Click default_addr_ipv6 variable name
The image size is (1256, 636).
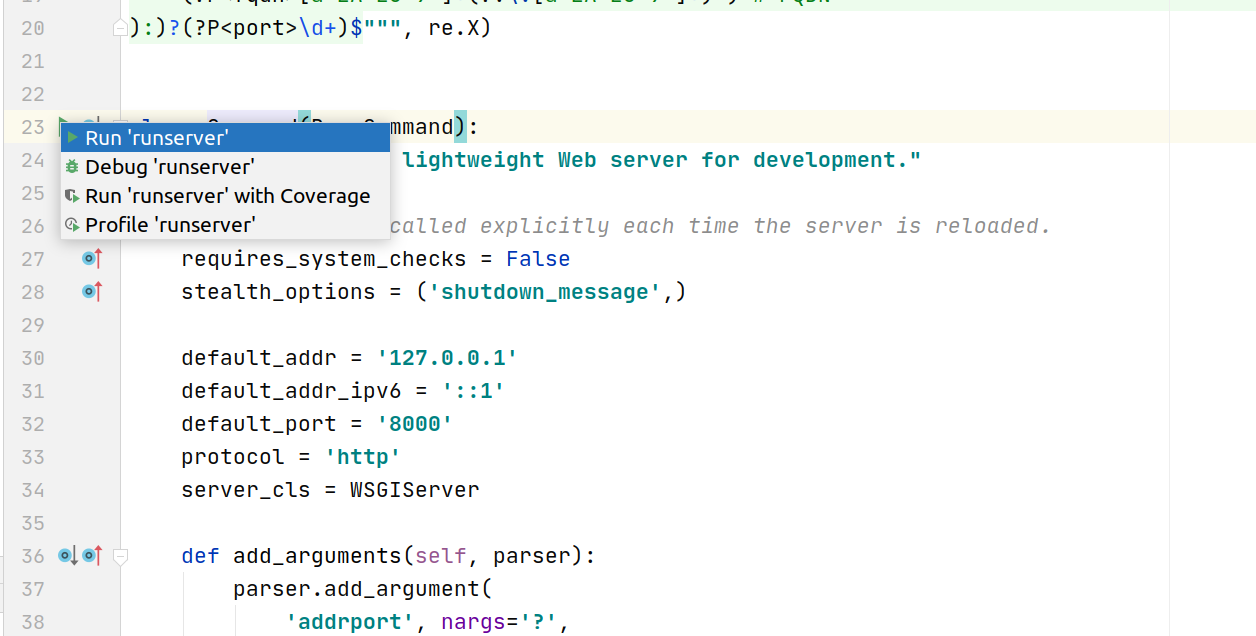pos(291,391)
